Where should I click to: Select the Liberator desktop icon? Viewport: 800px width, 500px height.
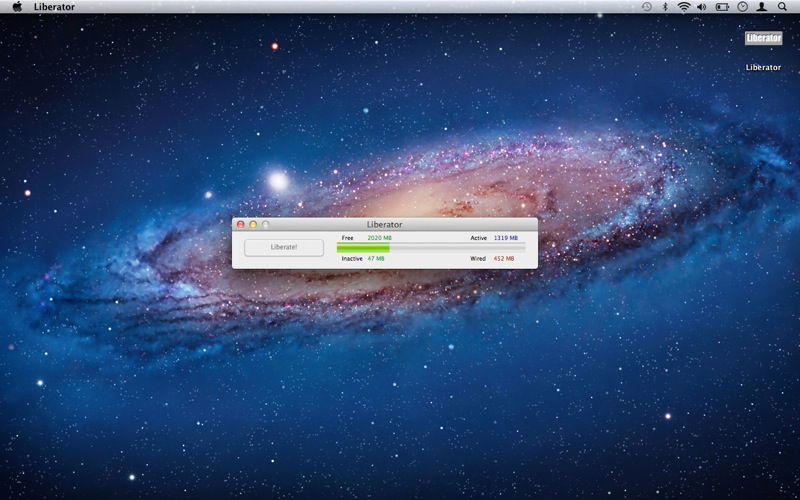pos(763,38)
